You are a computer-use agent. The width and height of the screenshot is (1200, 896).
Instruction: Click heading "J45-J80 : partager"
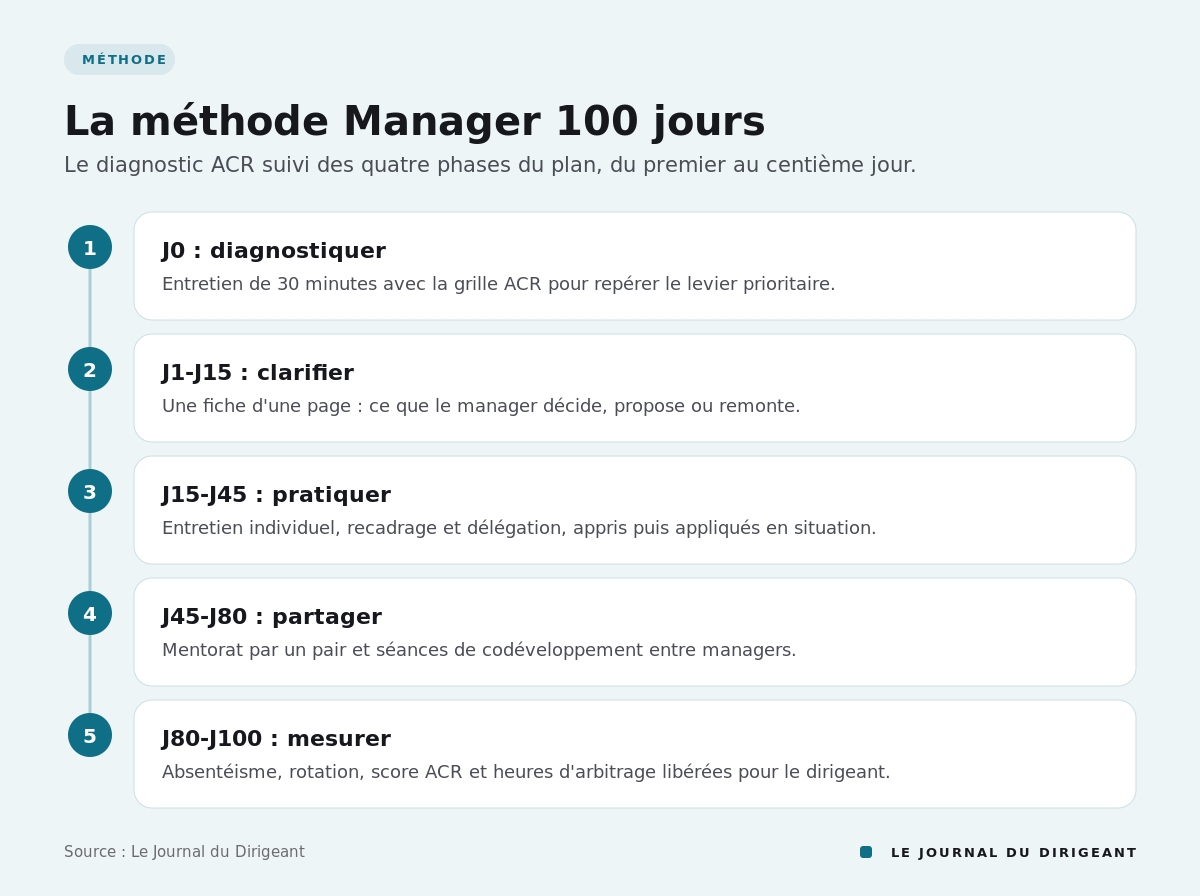[272, 617]
